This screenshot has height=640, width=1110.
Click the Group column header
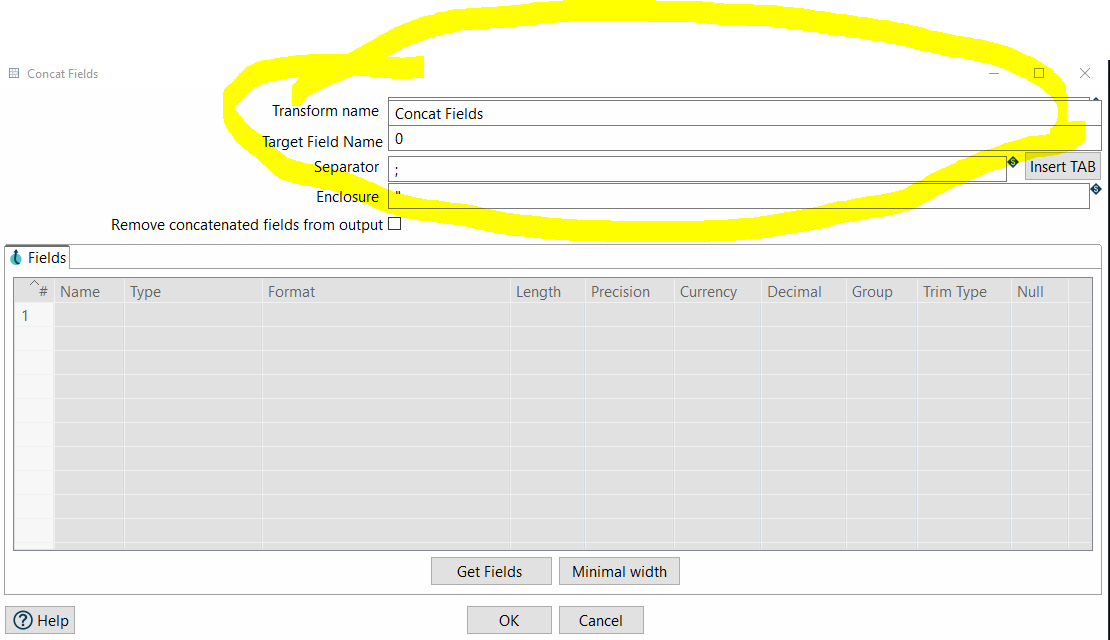point(881,291)
